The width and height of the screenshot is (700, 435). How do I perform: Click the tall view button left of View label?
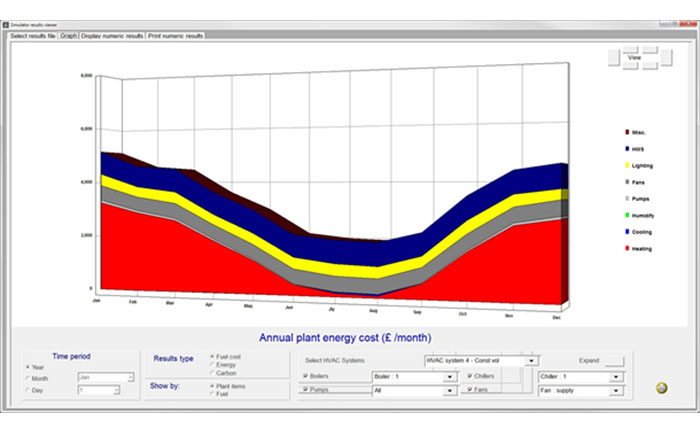point(614,58)
